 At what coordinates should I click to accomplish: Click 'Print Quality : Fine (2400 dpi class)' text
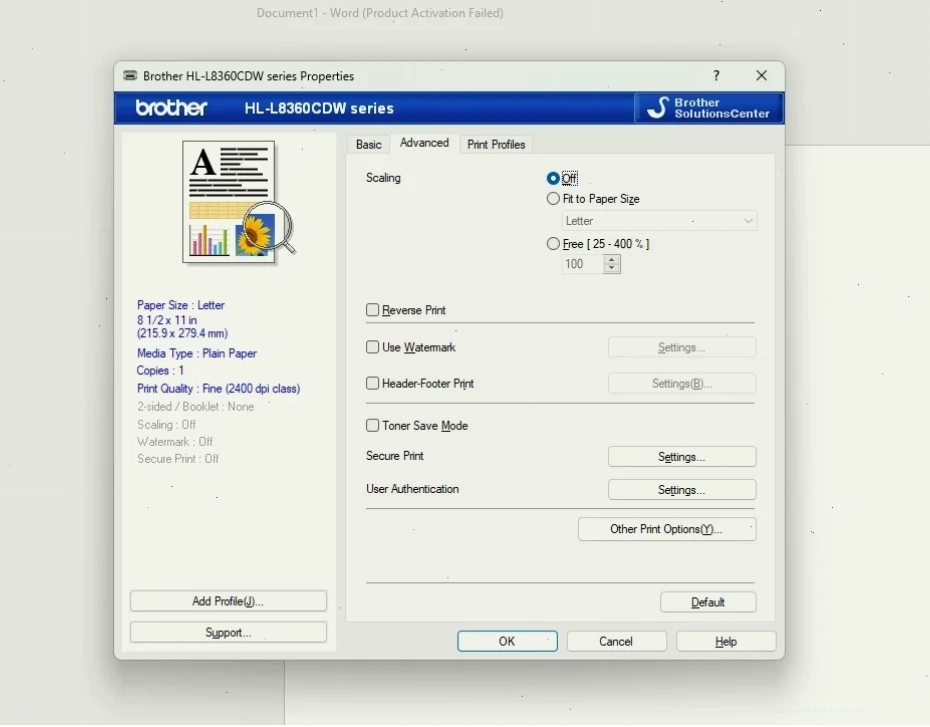218,388
